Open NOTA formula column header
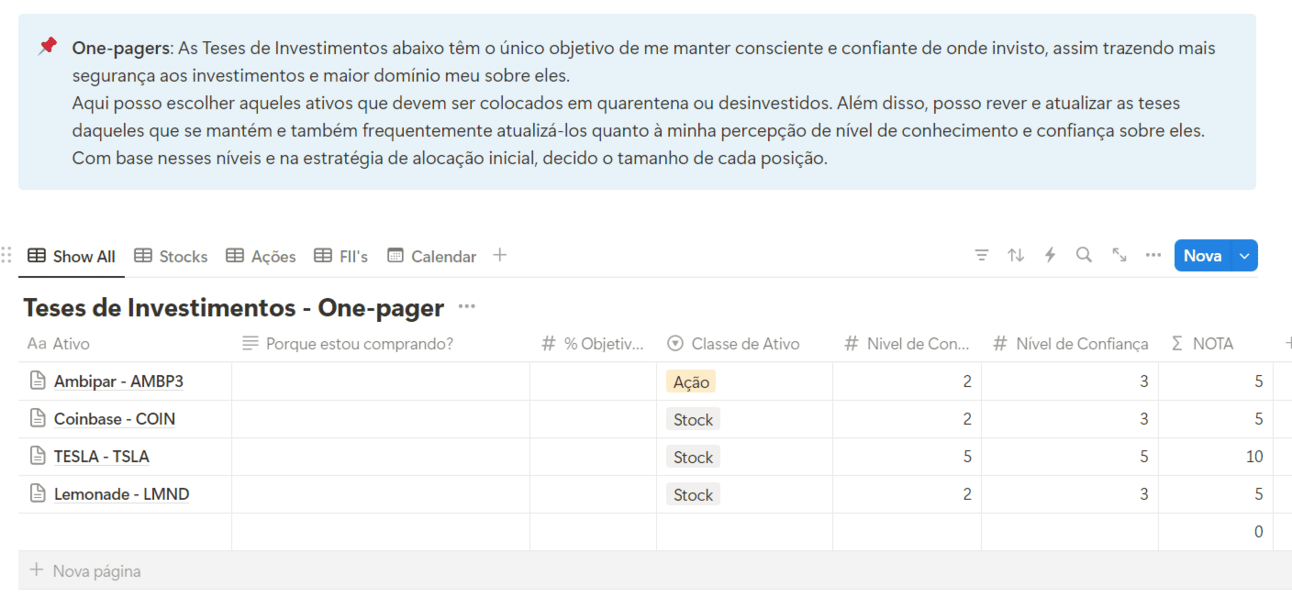1292x597 pixels. point(1216,343)
